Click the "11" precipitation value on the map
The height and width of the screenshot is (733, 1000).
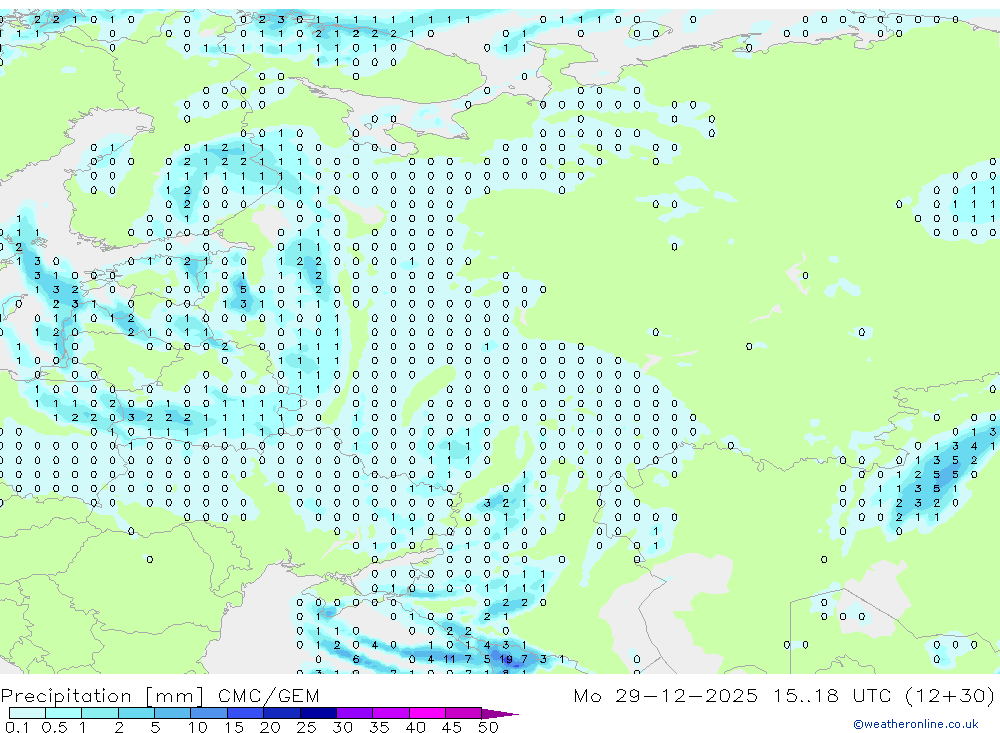[450, 659]
